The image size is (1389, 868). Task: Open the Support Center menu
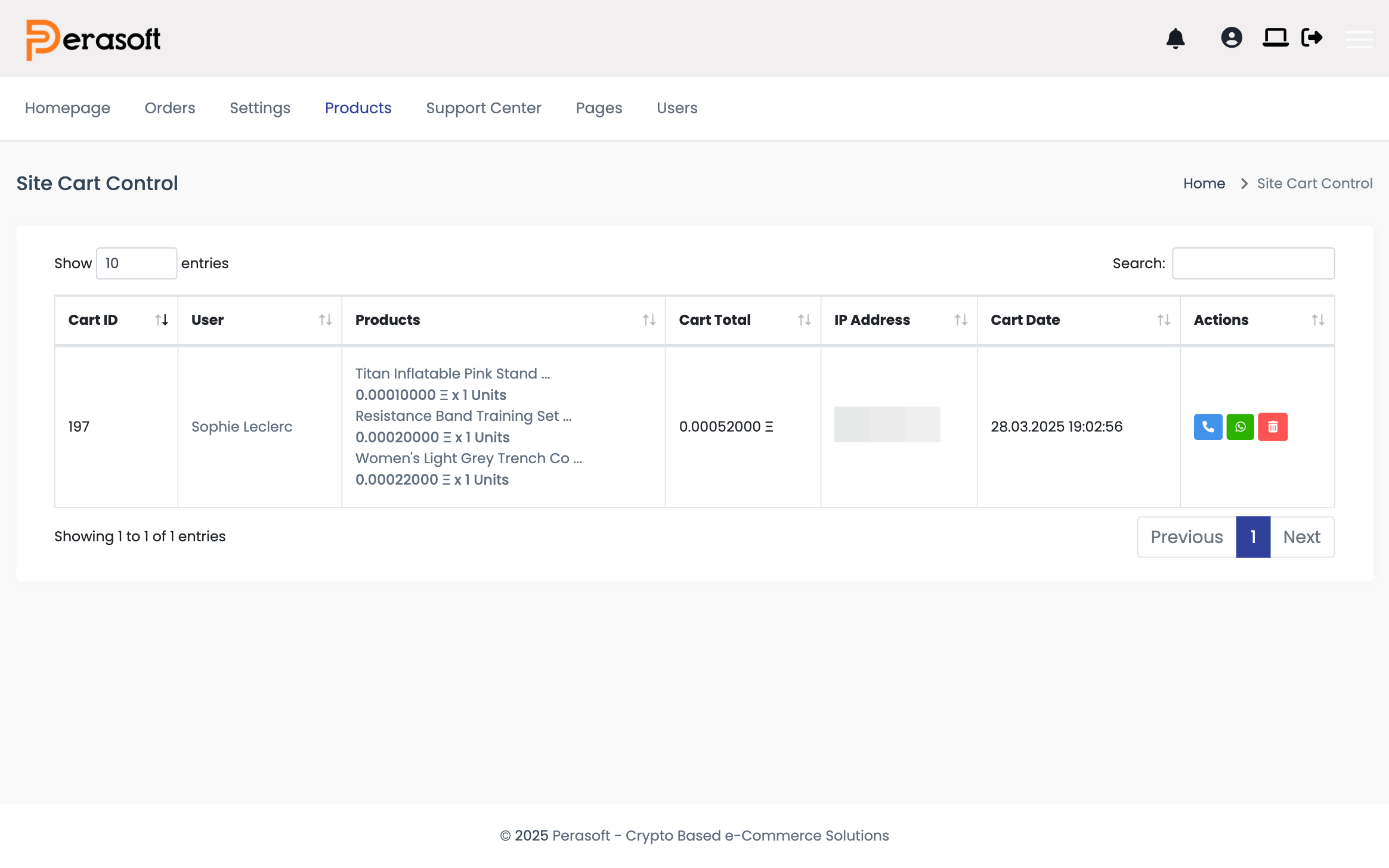click(484, 108)
